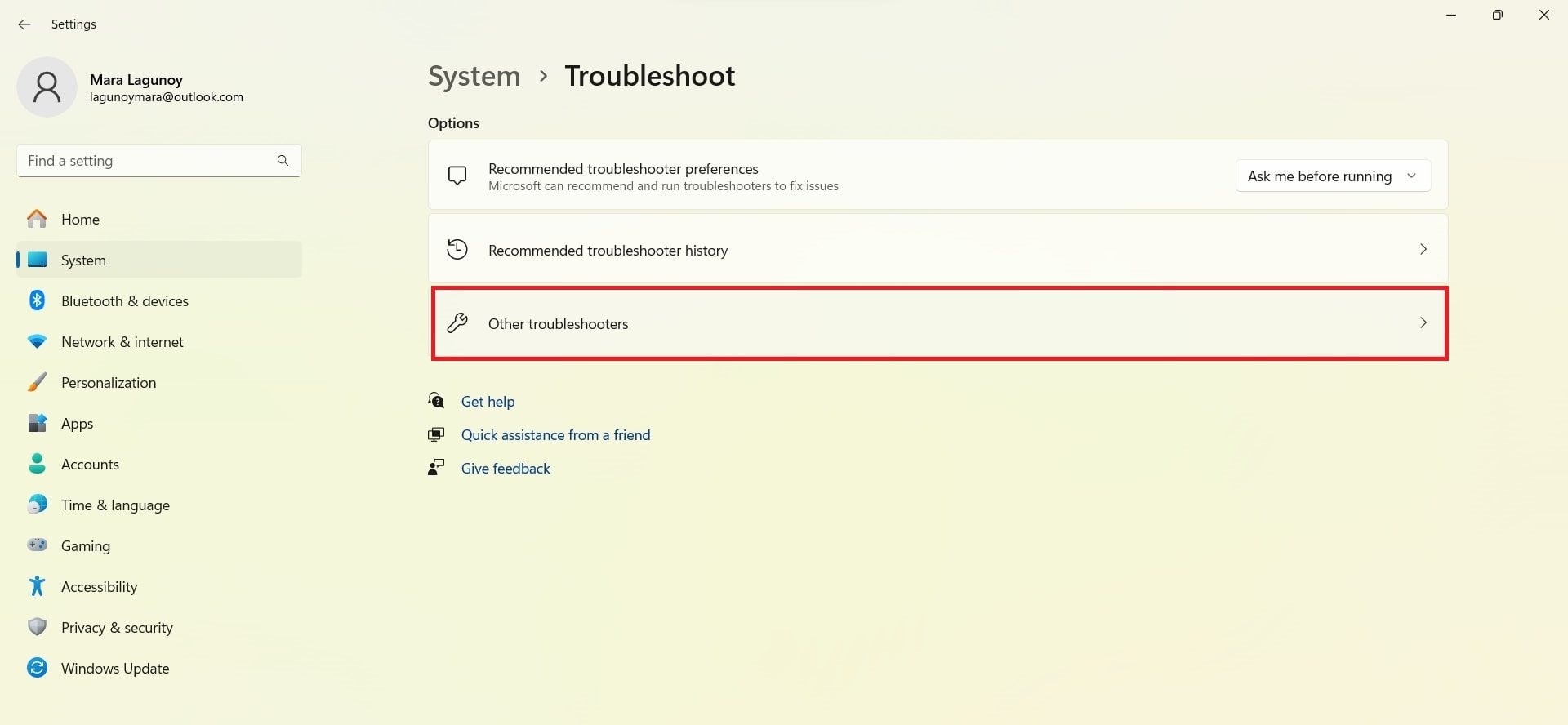This screenshot has width=1568, height=725.
Task: Click the Apps grid icon
Action: [x=37, y=423]
